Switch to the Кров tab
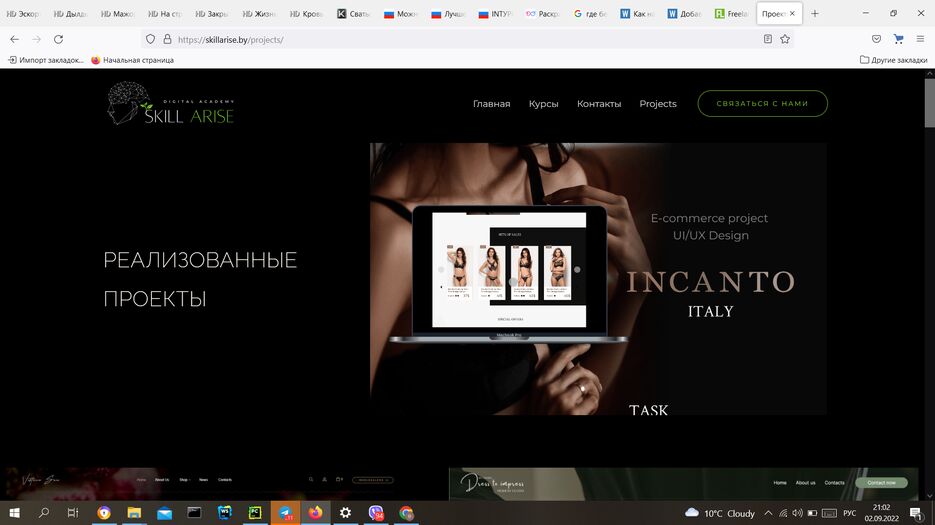This screenshot has height=525, width=935. tap(306, 13)
